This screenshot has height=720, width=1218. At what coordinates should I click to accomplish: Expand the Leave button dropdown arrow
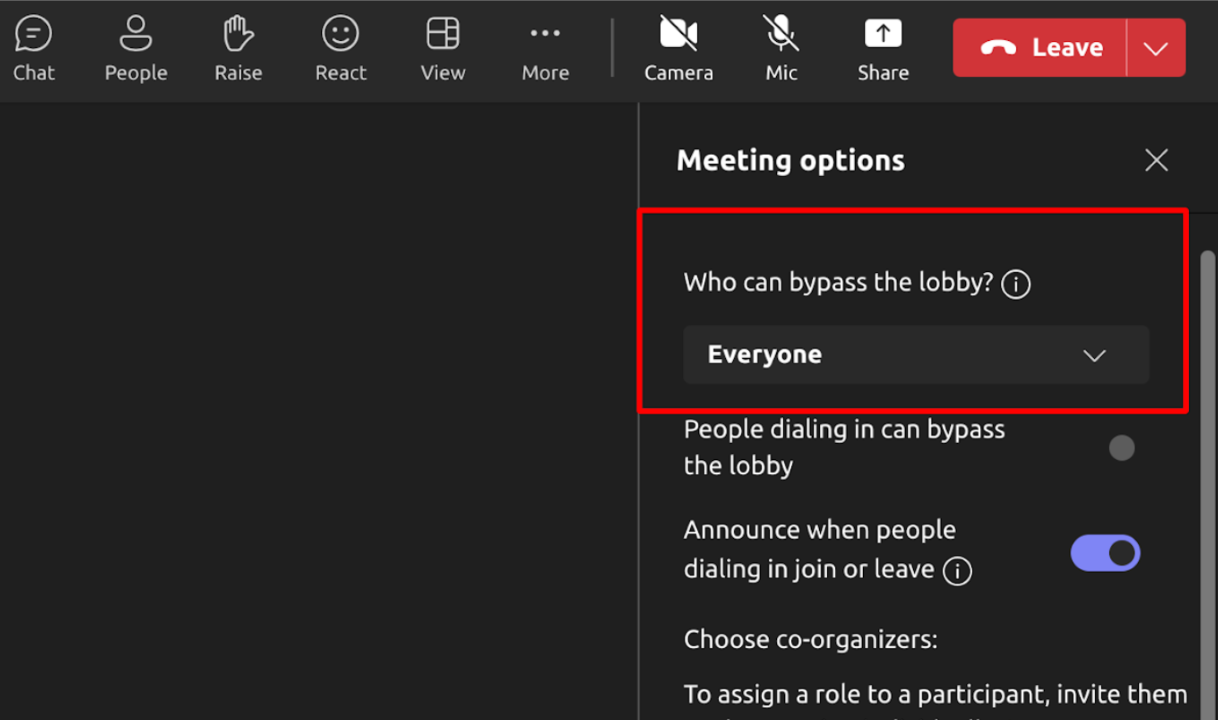1156,48
